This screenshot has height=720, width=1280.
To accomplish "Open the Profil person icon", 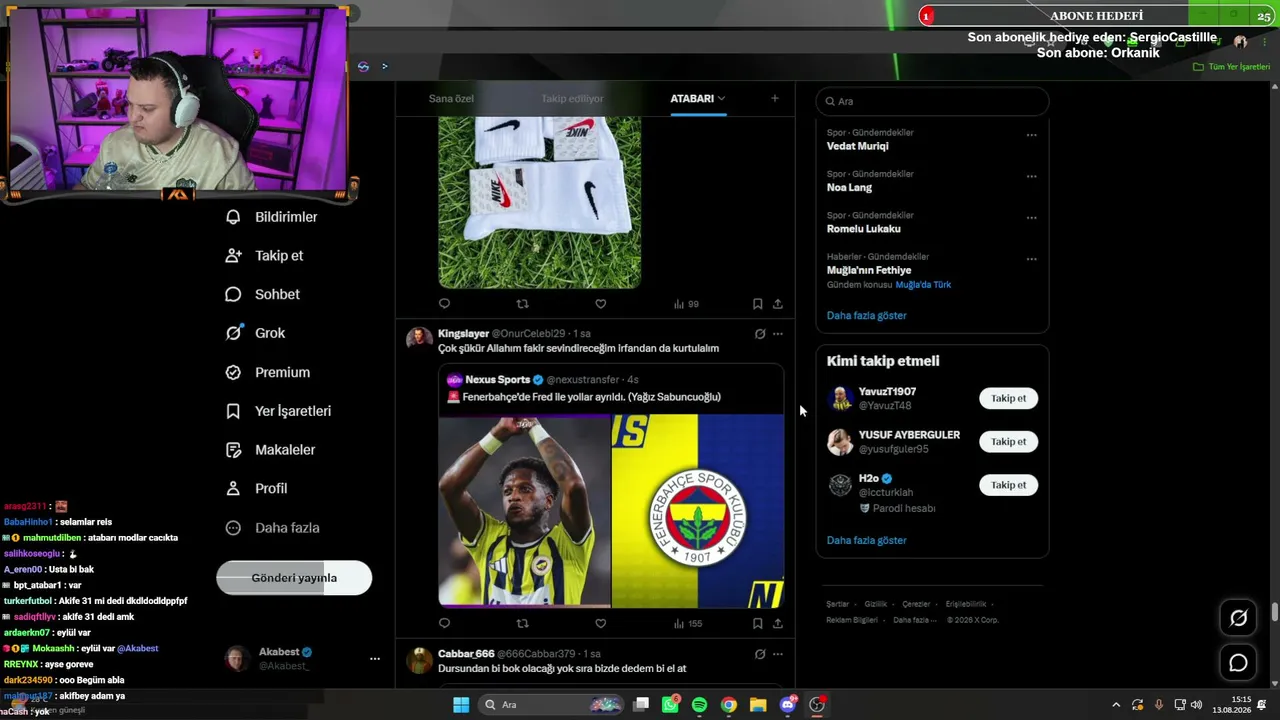I will tap(233, 489).
